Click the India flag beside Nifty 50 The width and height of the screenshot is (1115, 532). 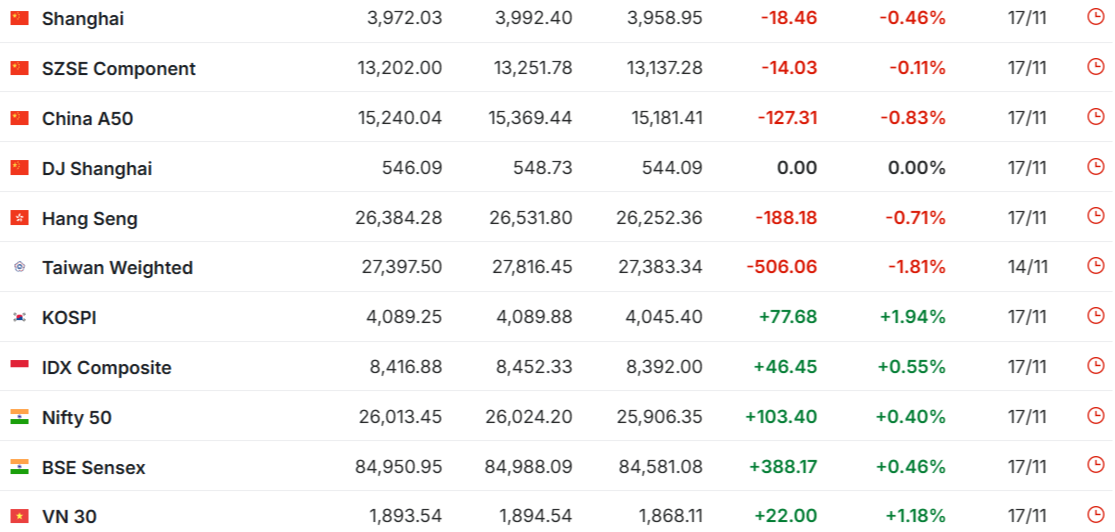[x=20, y=417]
